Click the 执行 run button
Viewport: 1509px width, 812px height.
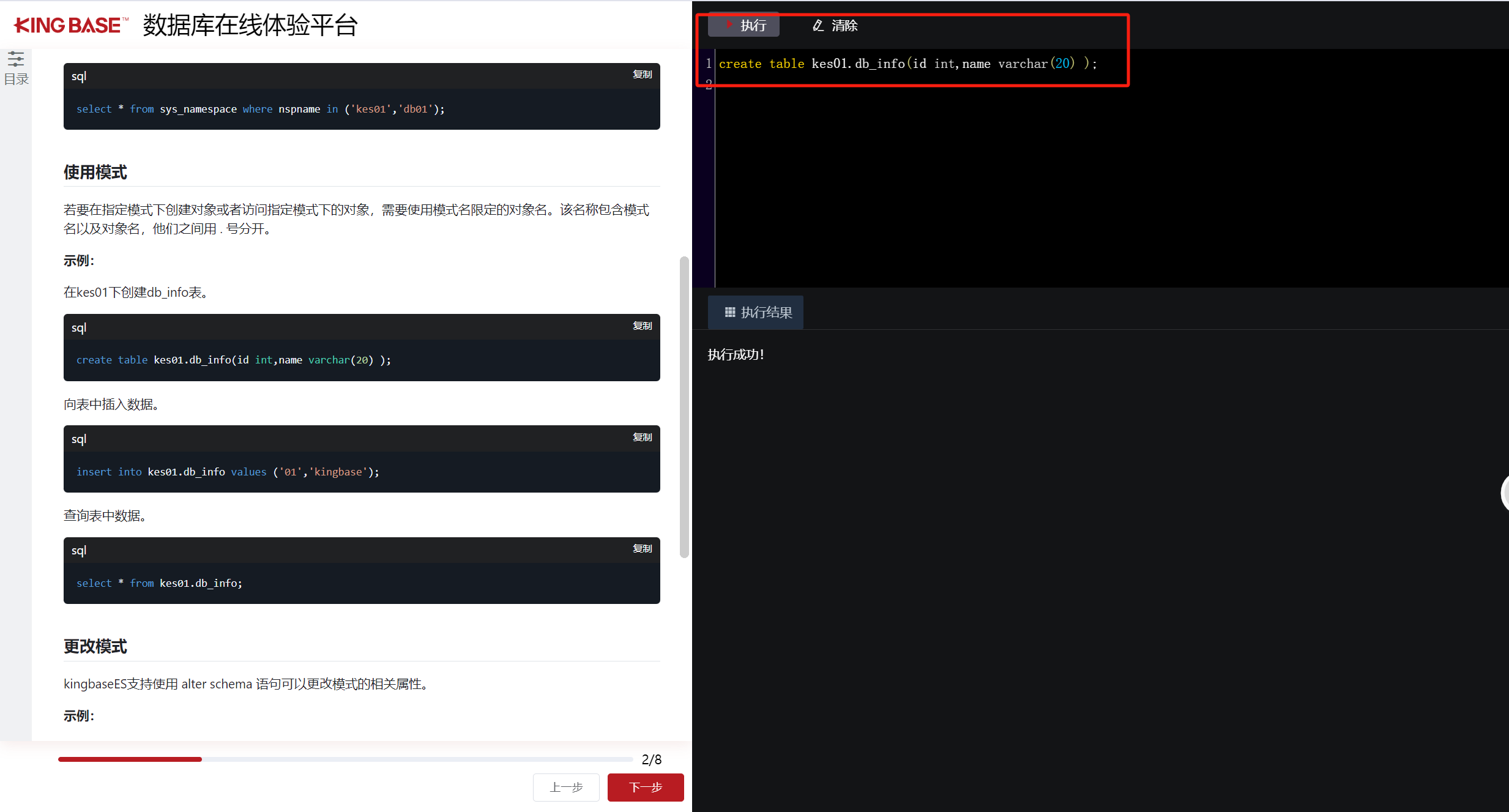pyautogui.click(x=743, y=25)
